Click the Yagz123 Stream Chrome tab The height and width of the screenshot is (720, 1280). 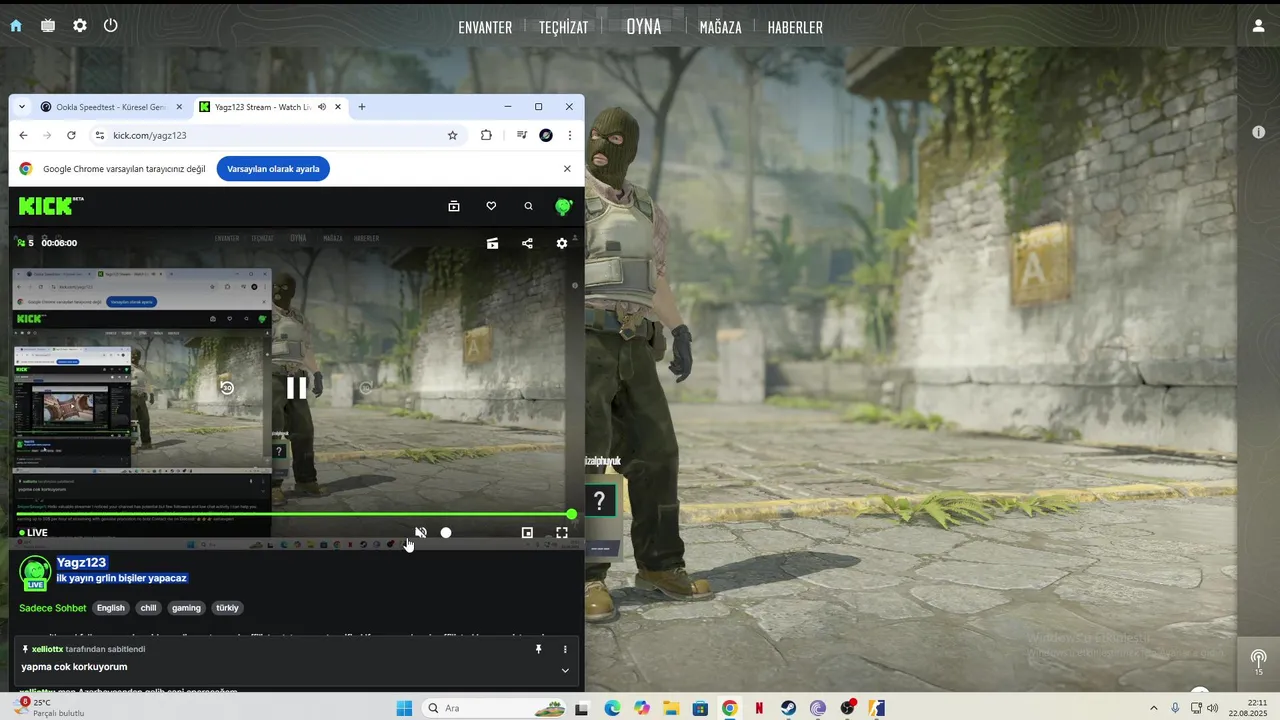[x=262, y=107]
